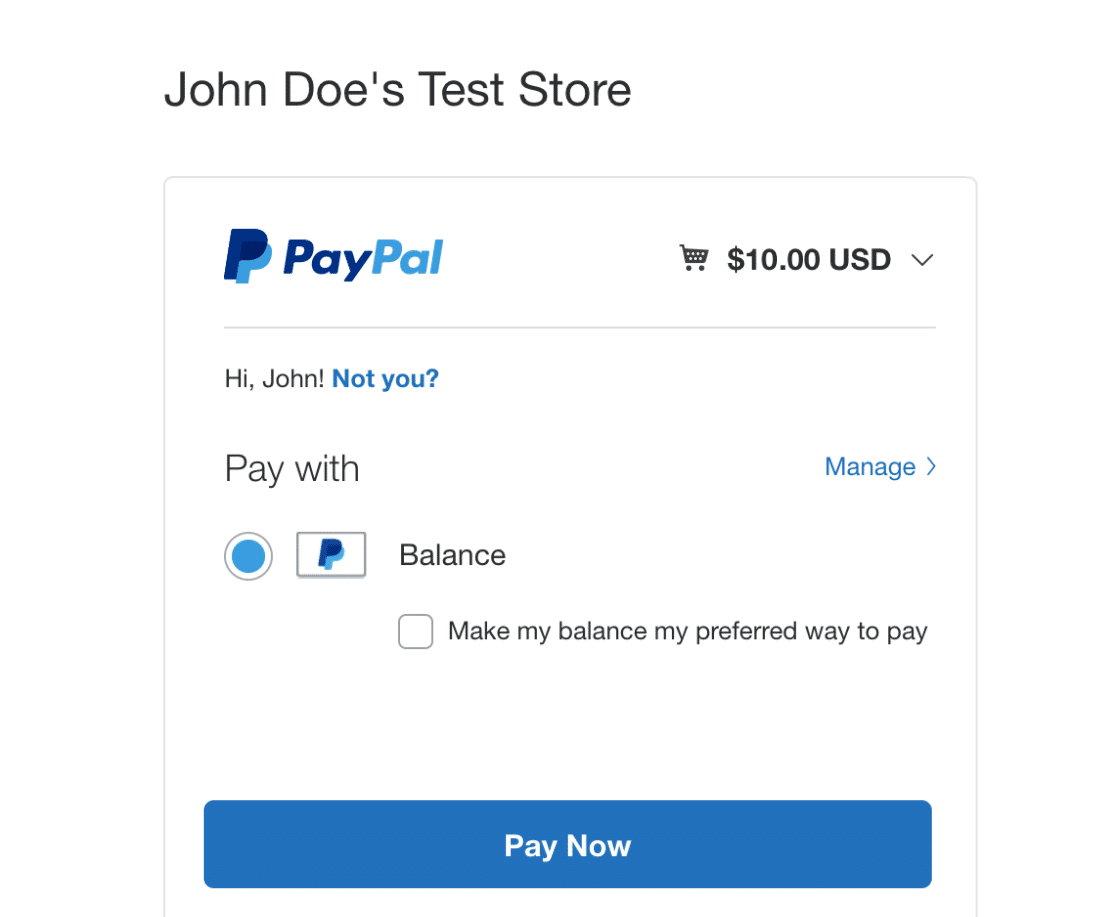Click the shopping cart icon
The image size is (1116, 917).
pos(694,259)
